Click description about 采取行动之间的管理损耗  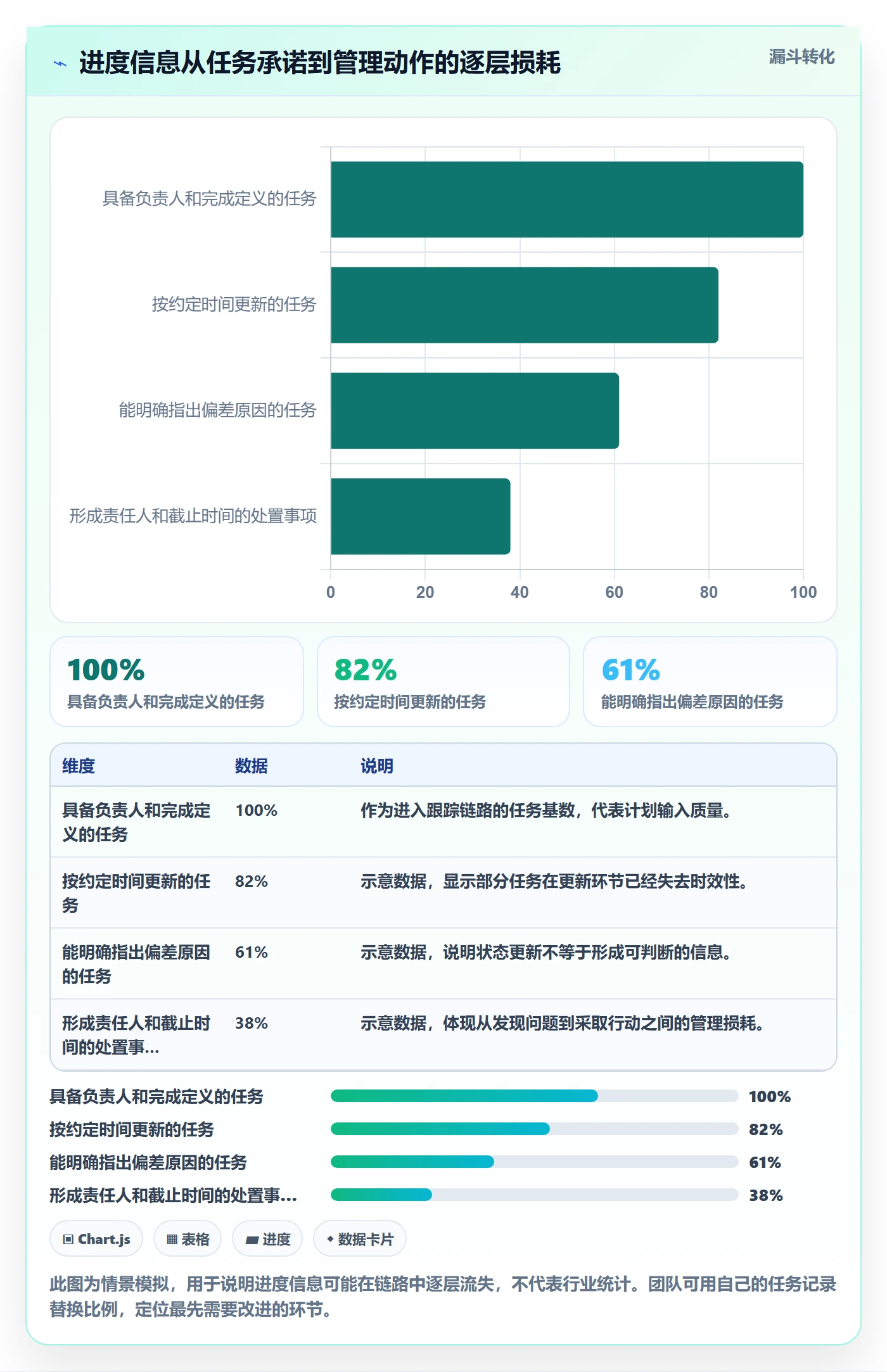[563, 1023]
